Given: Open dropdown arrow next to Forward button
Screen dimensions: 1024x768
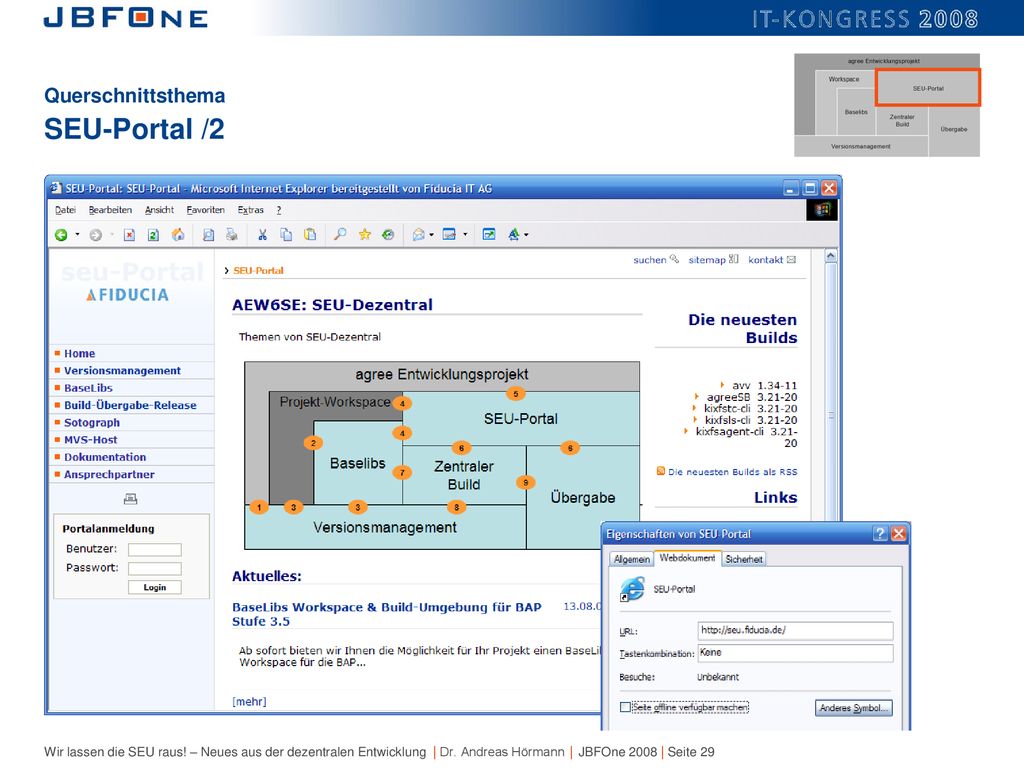Looking at the screenshot, I should [x=112, y=234].
